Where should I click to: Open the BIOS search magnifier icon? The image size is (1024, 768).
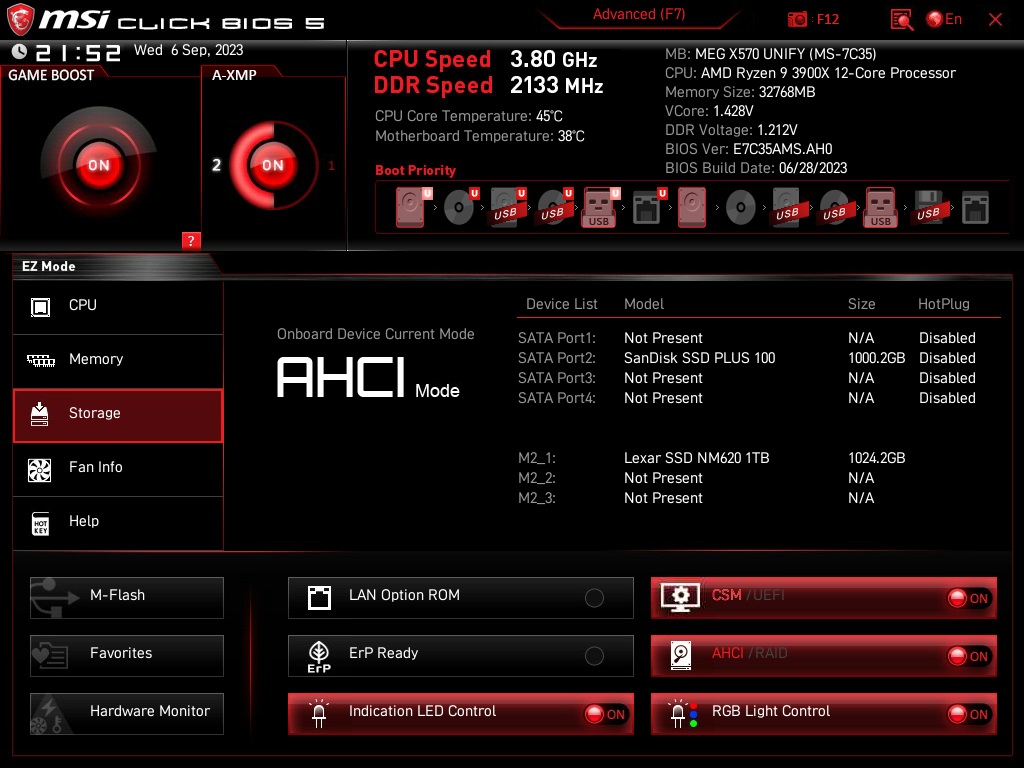pyautogui.click(x=902, y=20)
